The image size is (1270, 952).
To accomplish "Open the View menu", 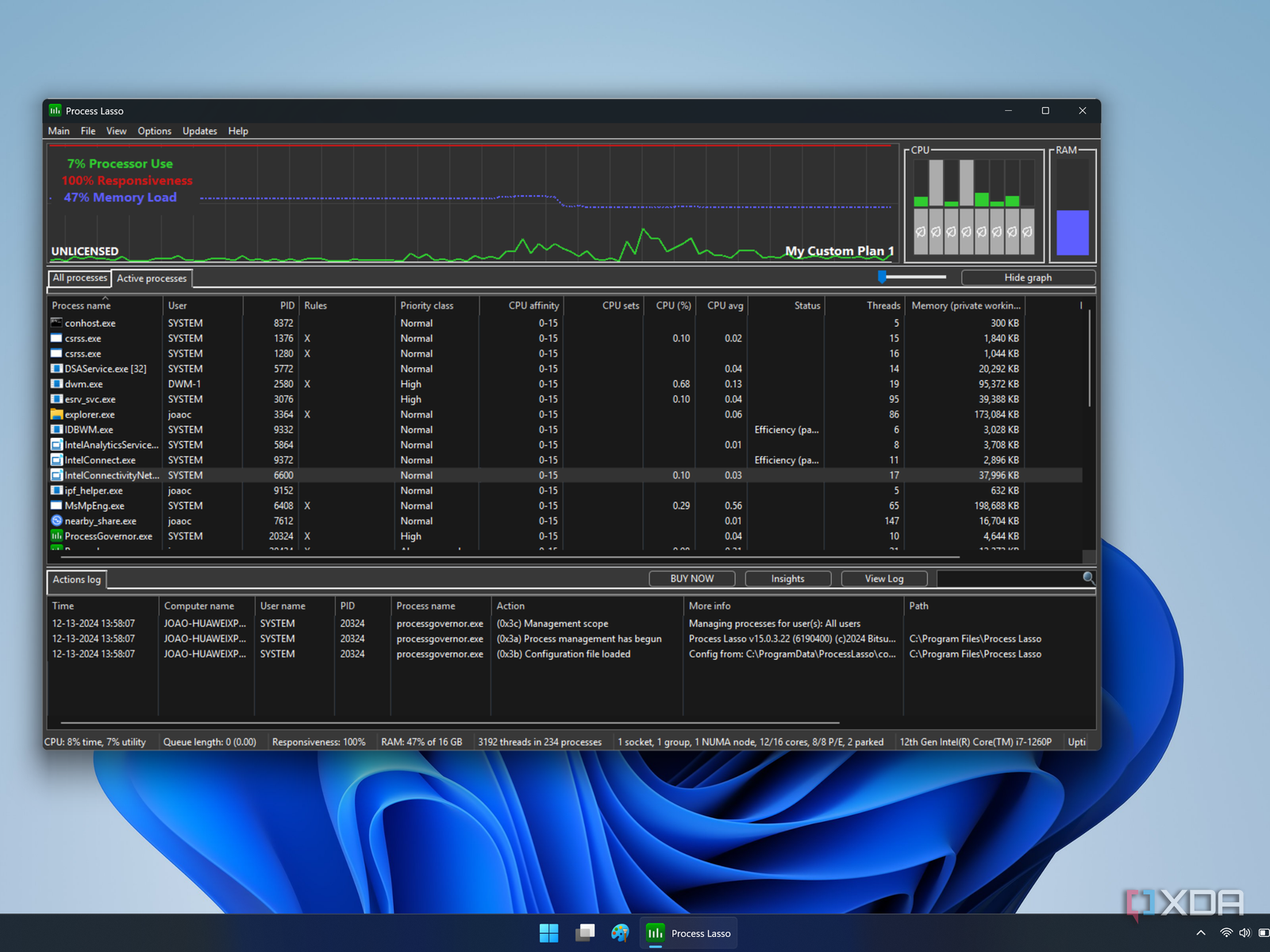I will tap(116, 131).
